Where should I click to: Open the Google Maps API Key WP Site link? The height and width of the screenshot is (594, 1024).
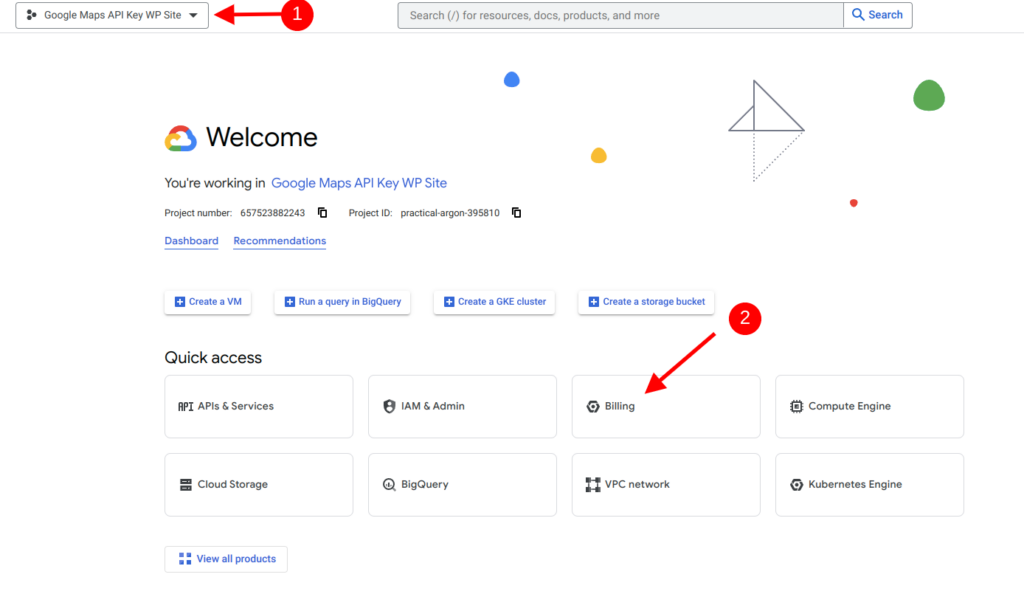point(359,183)
